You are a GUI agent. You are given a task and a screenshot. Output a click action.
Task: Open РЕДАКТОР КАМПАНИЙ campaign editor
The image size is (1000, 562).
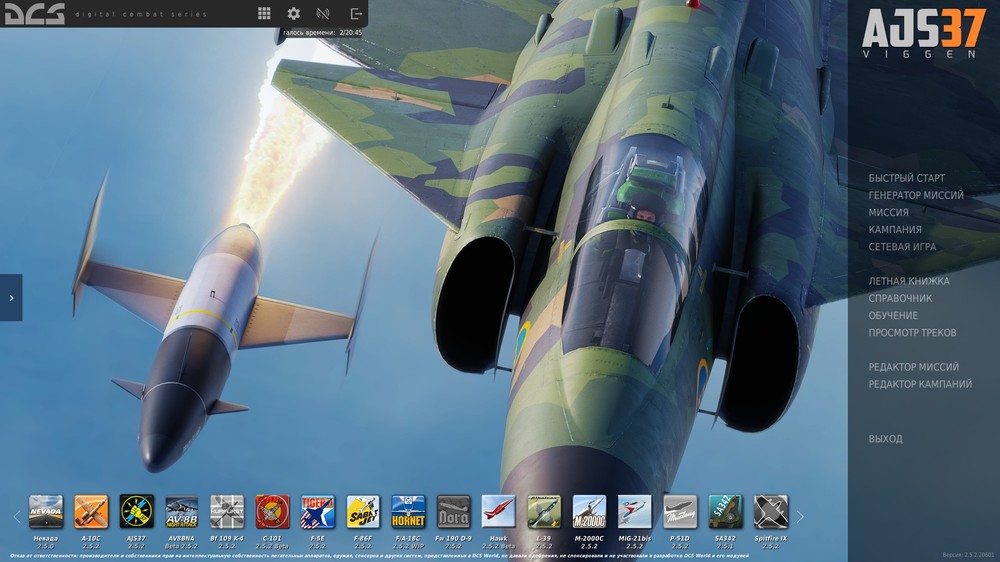coord(920,384)
